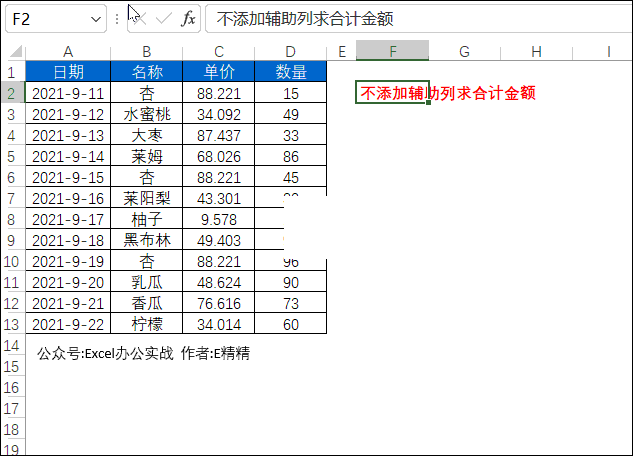Select column G header
Image resolution: width=633 pixels, height=456 pixels.
(465, 52)
